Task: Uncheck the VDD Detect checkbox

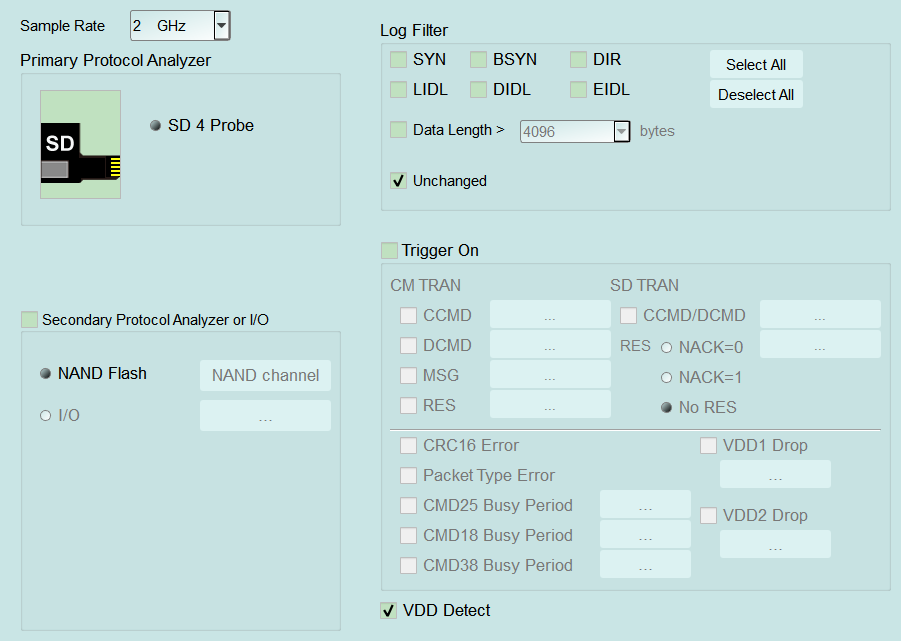Action: [388, 610]
